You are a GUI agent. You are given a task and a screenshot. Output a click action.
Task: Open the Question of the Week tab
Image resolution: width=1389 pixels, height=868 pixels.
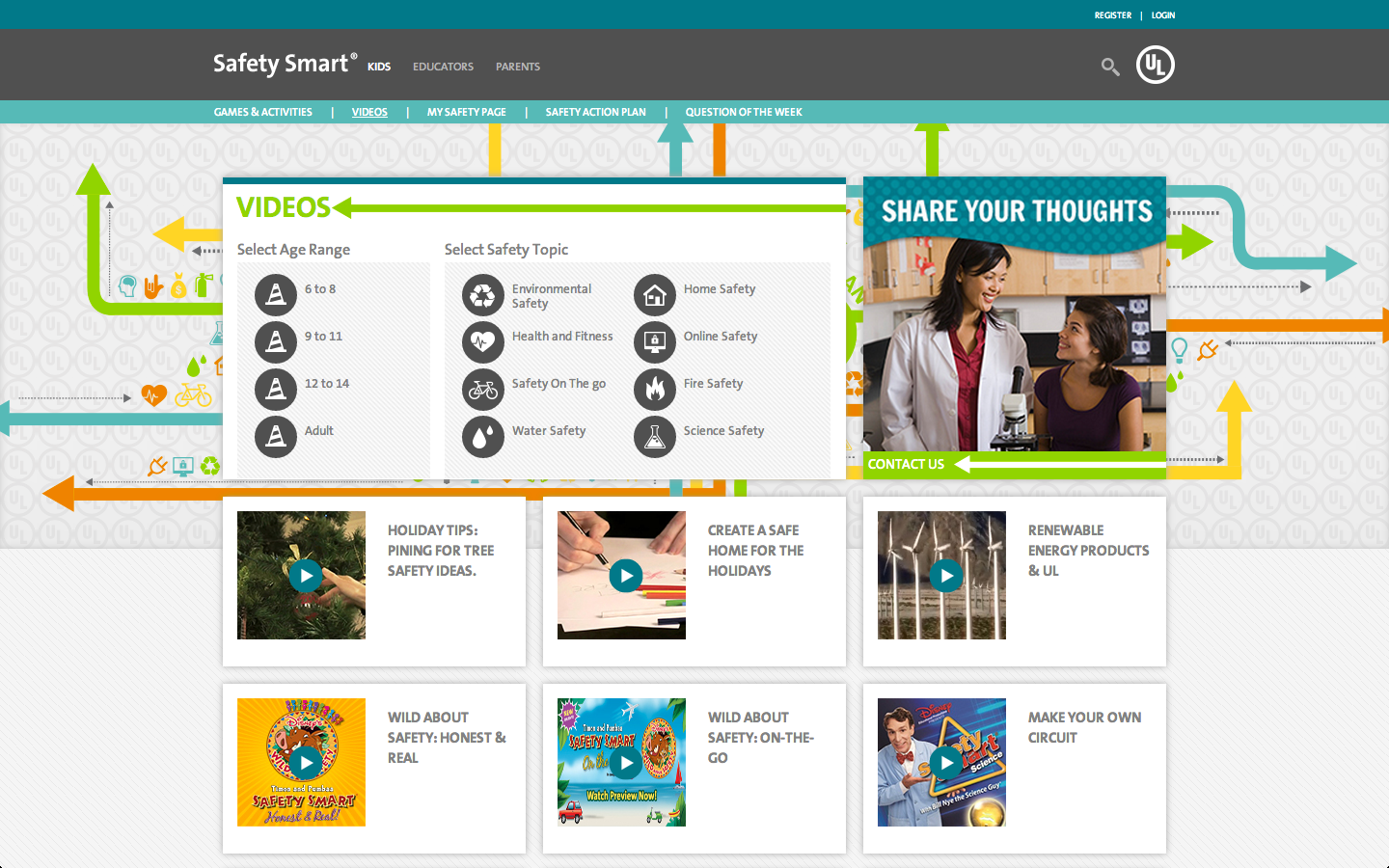pos(744,112)
